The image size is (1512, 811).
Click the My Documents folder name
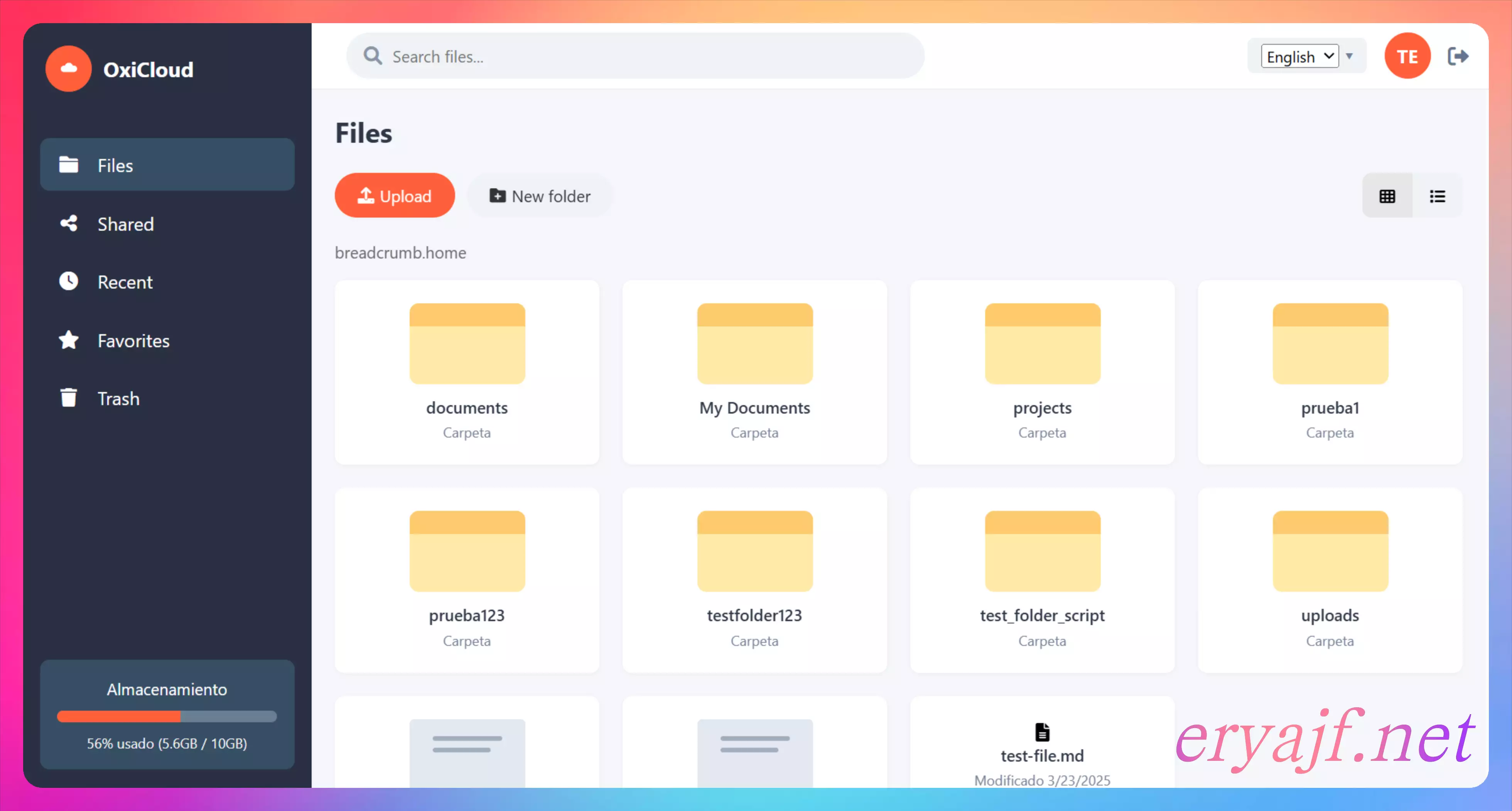[755, 408]
